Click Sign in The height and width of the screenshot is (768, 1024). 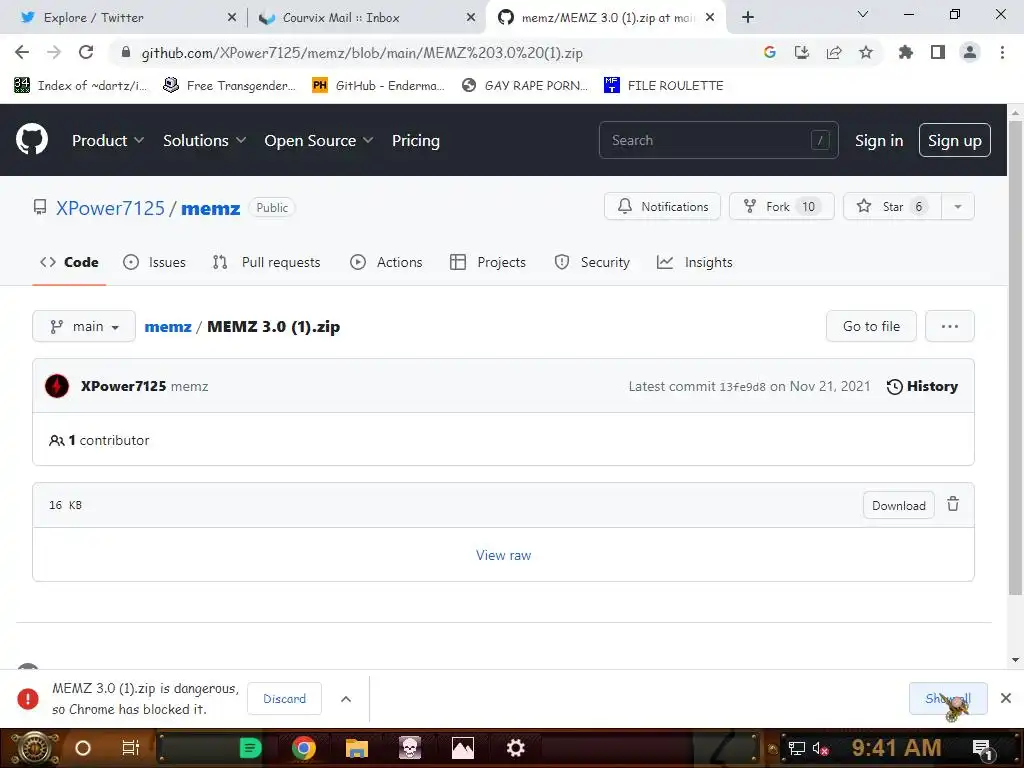[x=879, y=140]
